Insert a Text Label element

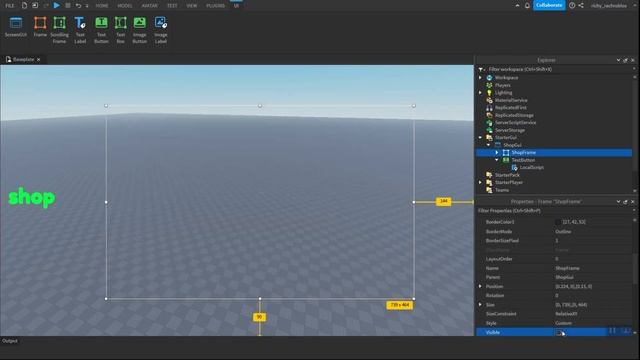click(x=80, y=30)
